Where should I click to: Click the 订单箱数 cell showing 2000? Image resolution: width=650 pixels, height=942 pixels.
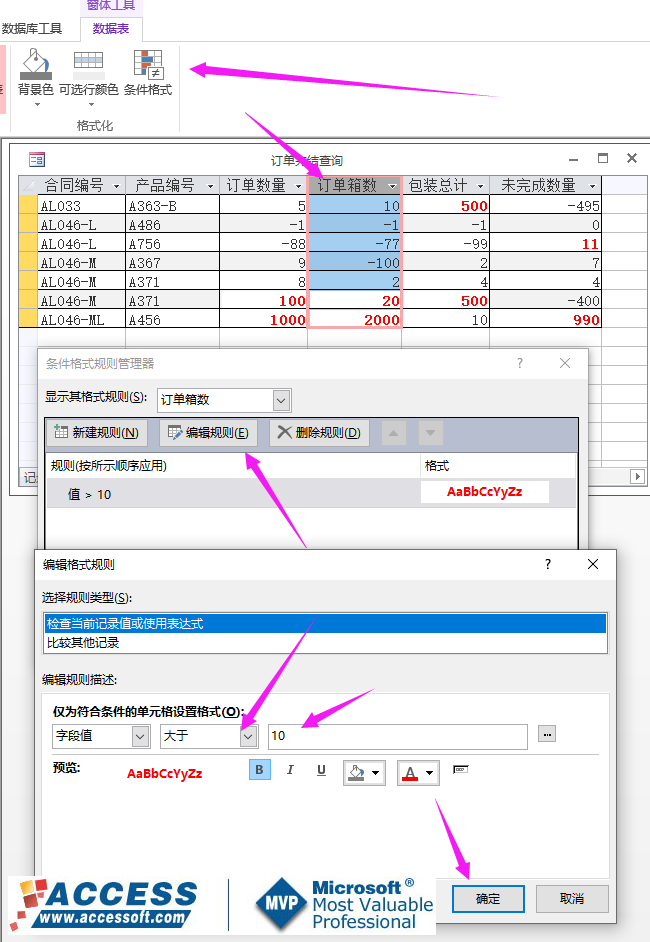click(354, 319)
